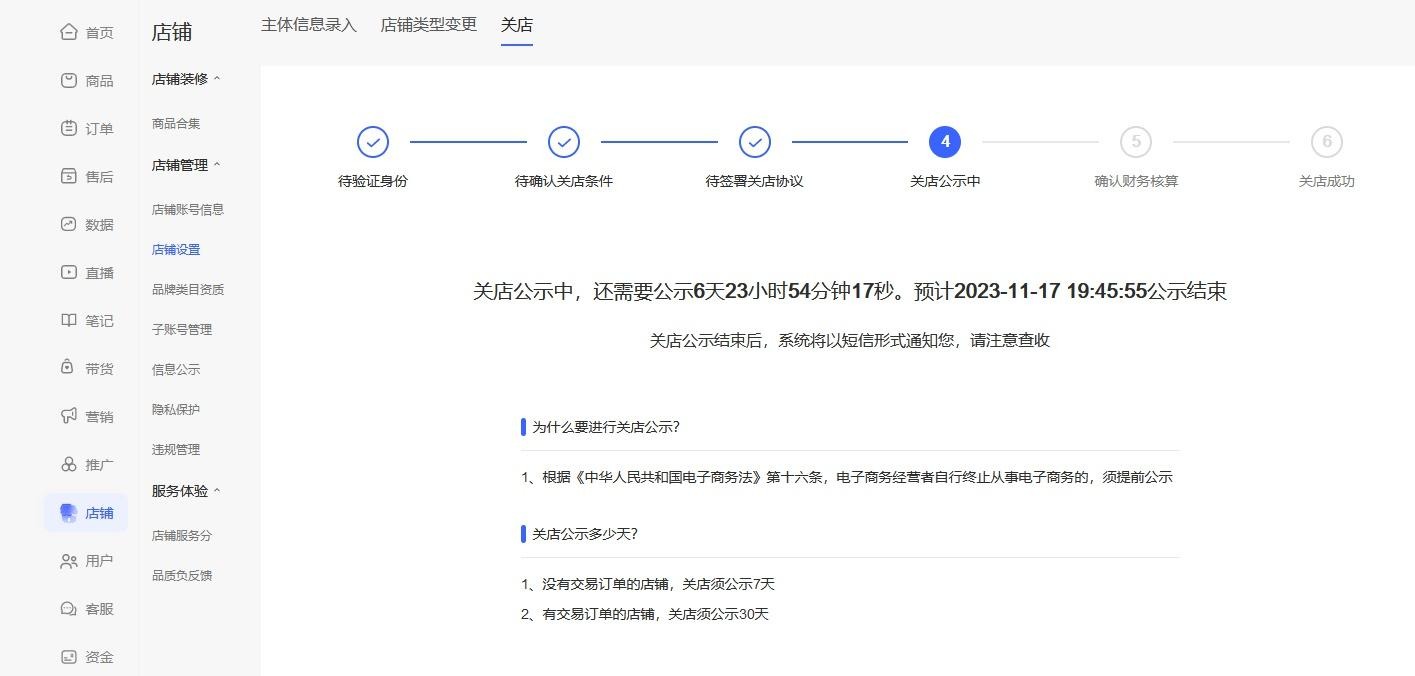Switch to the 店铺类型变更 tab
1415x676 pixels.
[429, 24]
